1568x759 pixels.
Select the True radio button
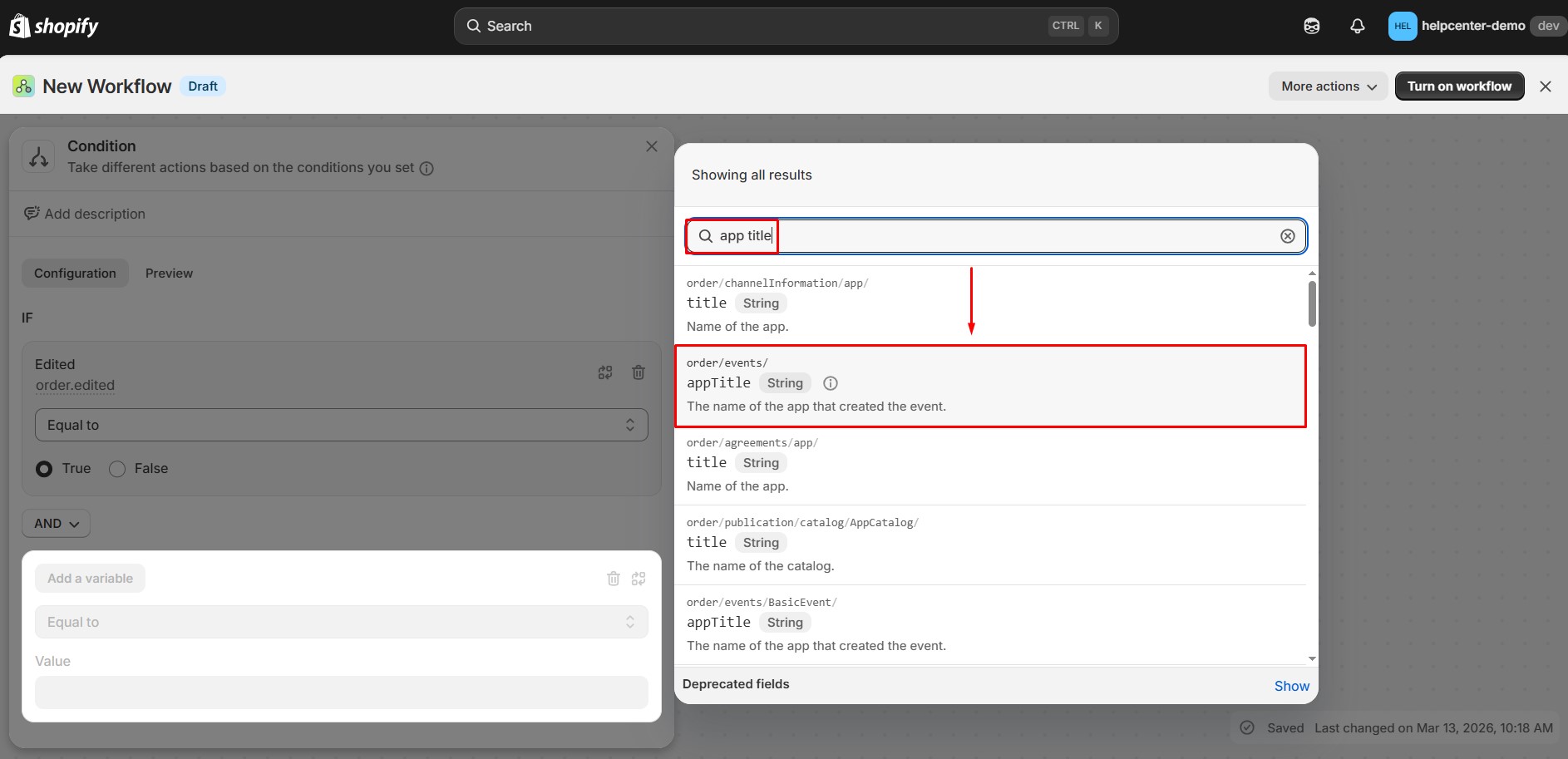click(x=45, y=469)
